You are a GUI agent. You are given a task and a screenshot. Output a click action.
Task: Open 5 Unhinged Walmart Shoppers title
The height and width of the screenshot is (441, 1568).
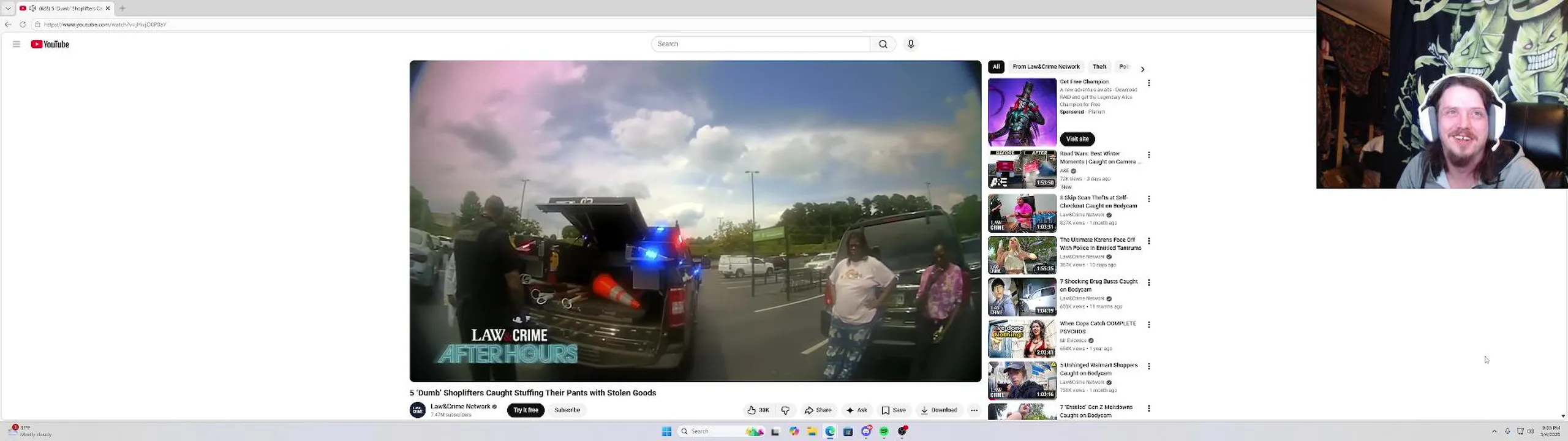point(1099,369)
